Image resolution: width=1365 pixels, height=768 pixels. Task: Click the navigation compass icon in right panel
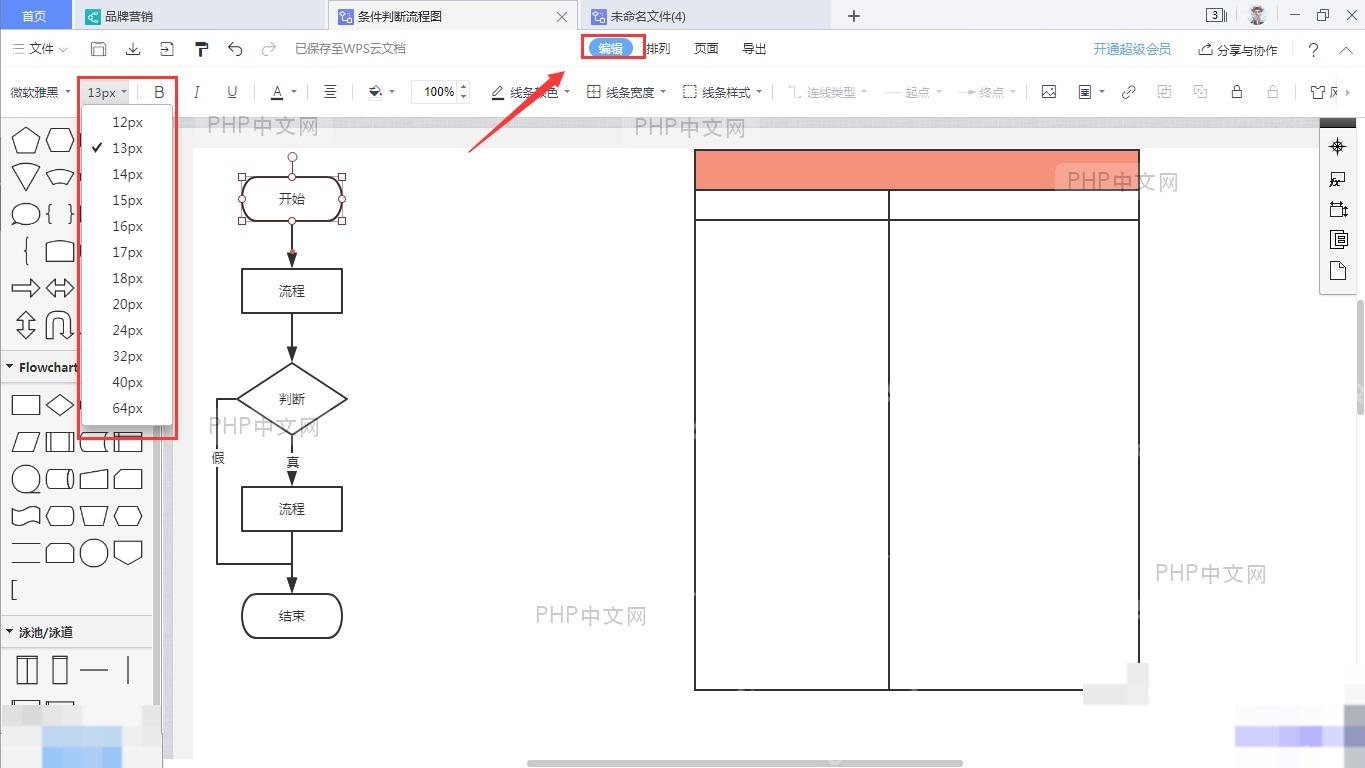click(1337, 147)
